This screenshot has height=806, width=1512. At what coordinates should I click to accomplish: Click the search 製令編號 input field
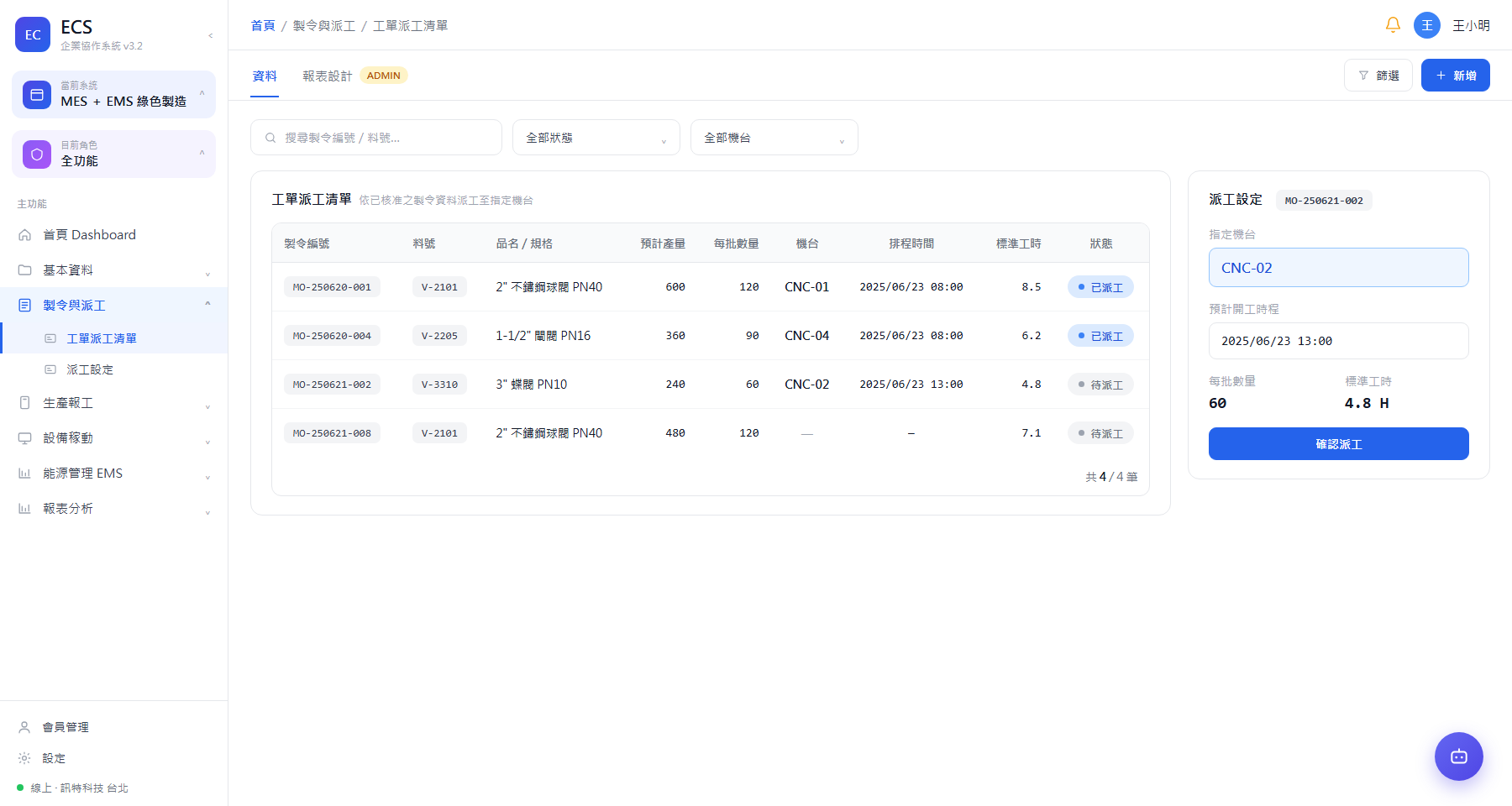[x=376, y=138]
